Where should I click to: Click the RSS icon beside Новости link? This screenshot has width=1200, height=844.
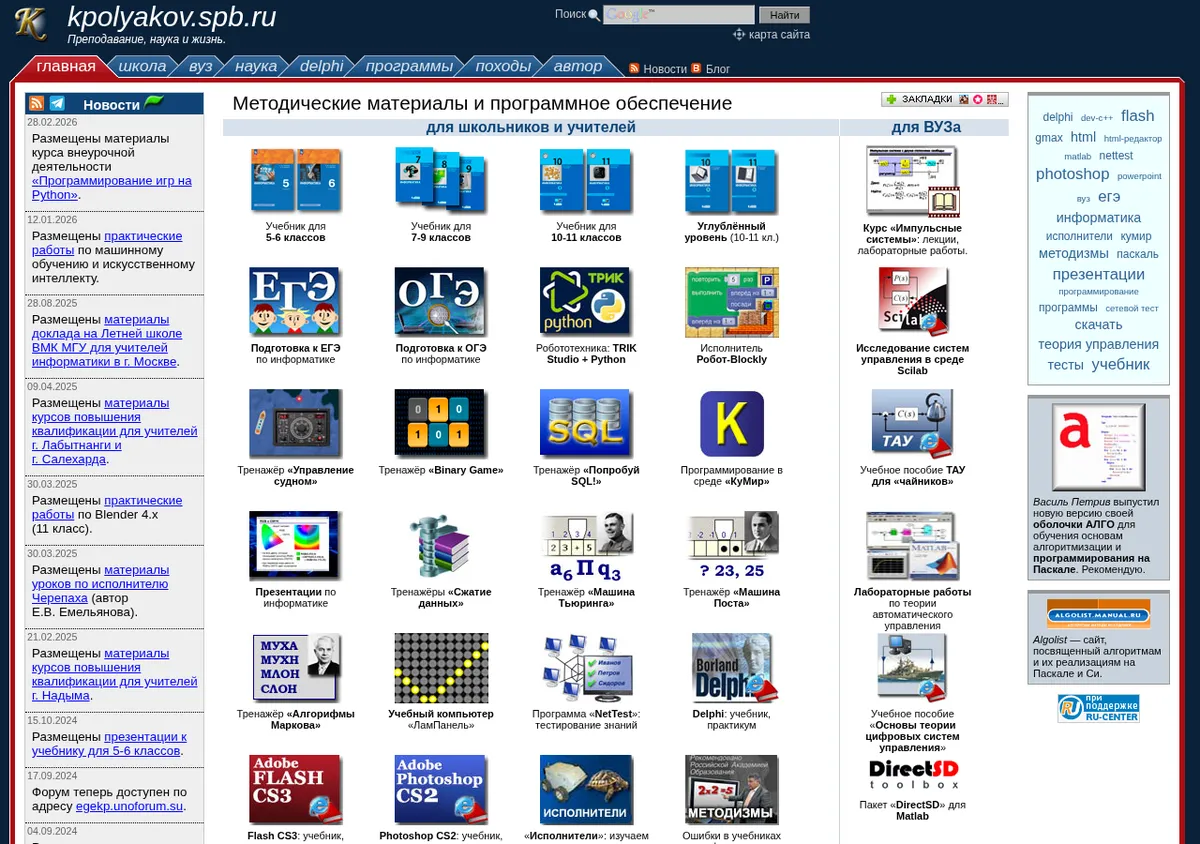click(x=634, y=68)
